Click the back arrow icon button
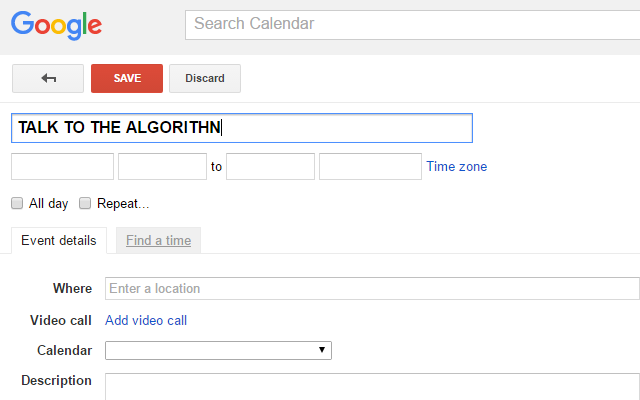Screen dimensions: 640x400 (x=48, y=78)
